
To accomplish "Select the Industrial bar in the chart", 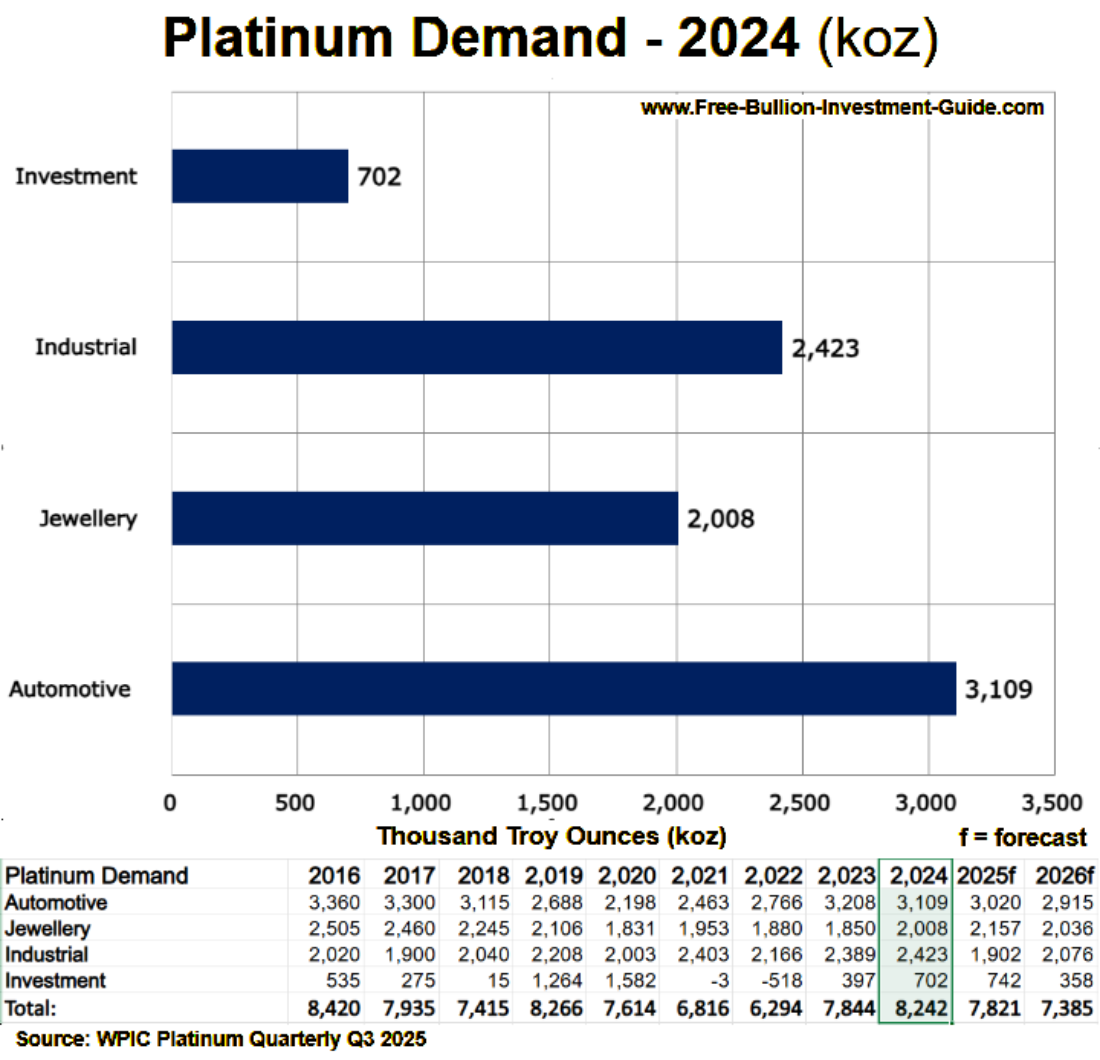I will 475,348.
